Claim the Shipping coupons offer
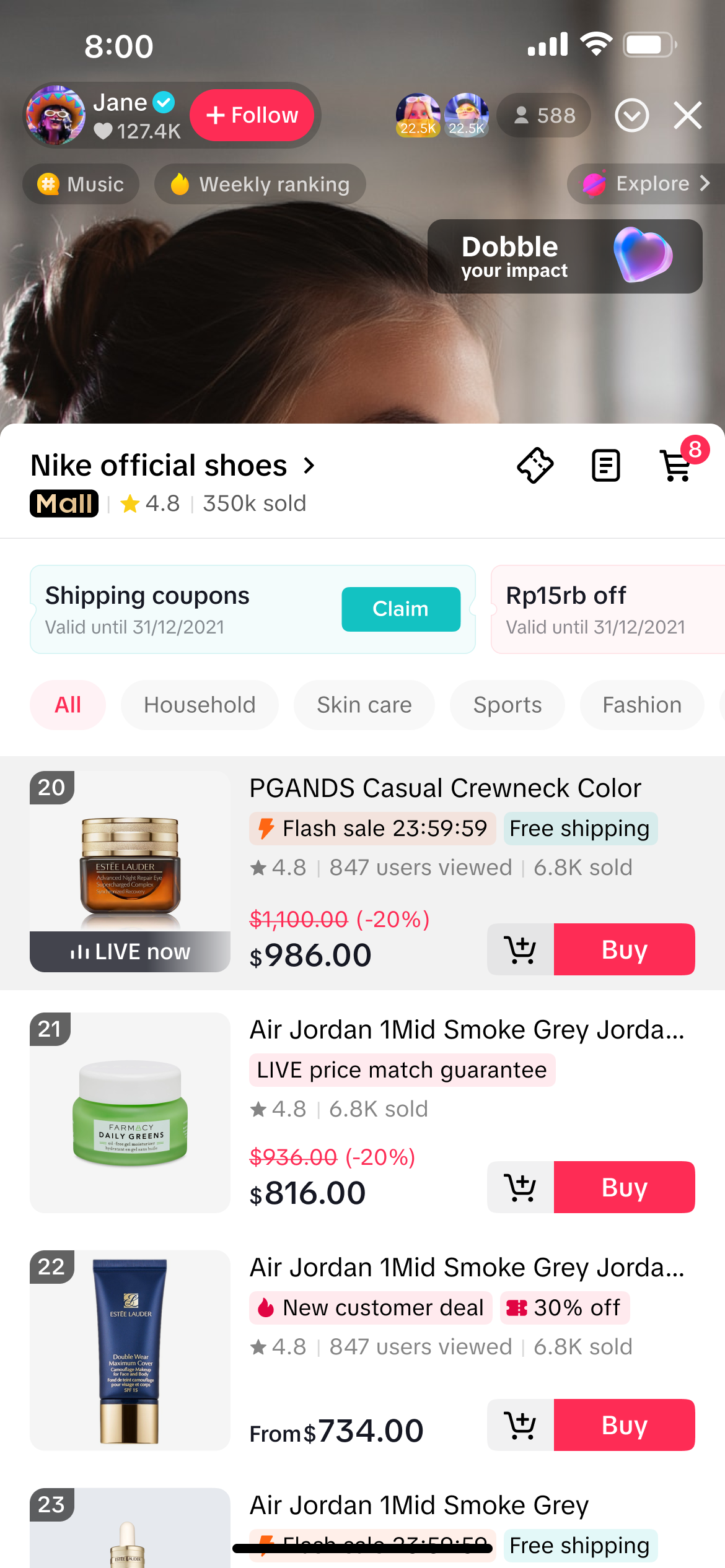Viewport: 725px width, 1568px height. [400, 609]
